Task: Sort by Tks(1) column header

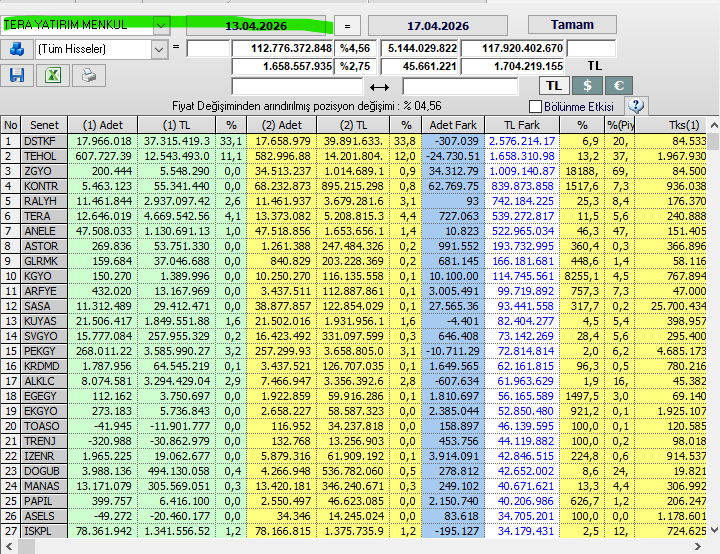Action: pos(671,125)
